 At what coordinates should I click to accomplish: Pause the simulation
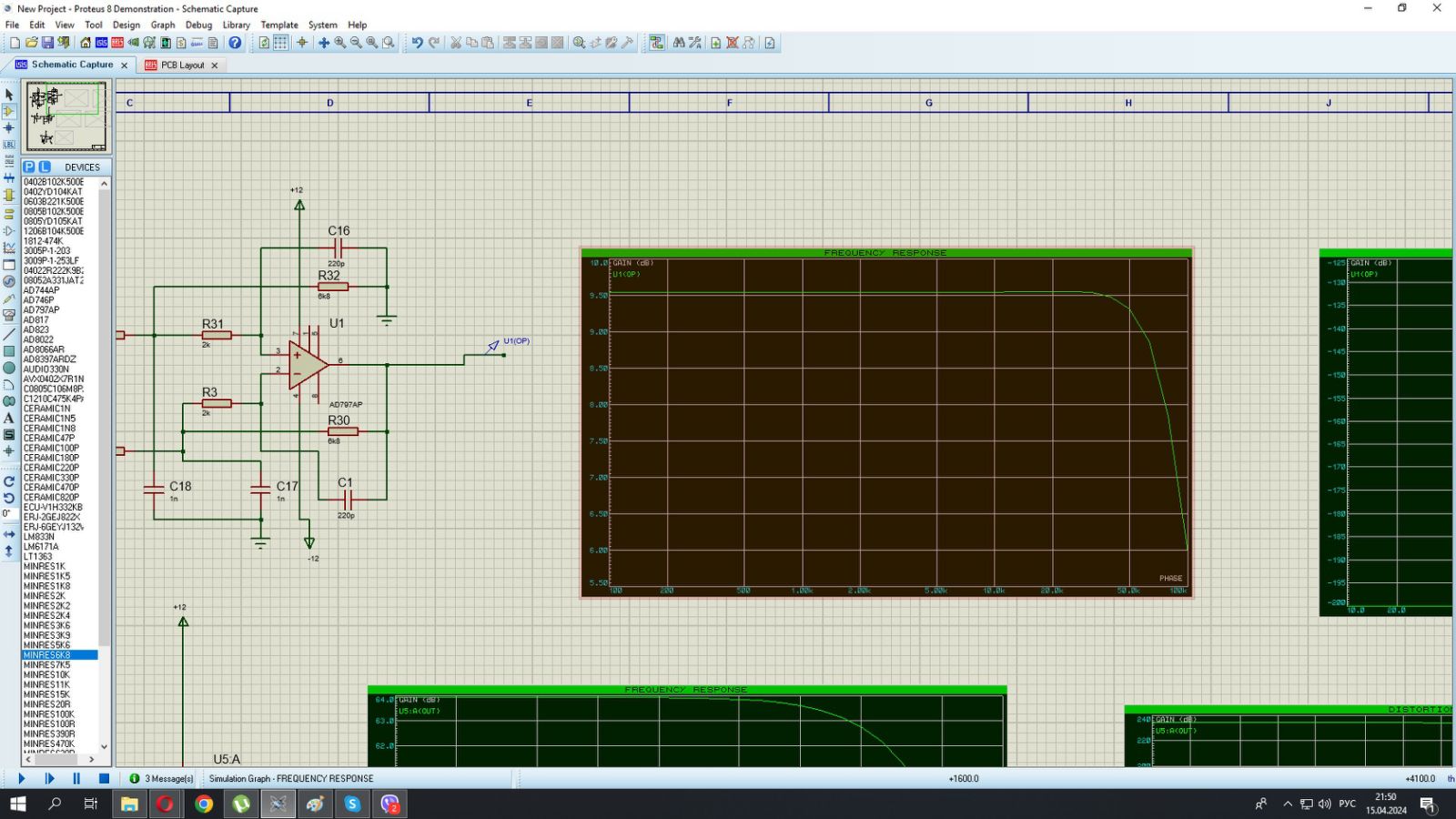tap(76, 779)
